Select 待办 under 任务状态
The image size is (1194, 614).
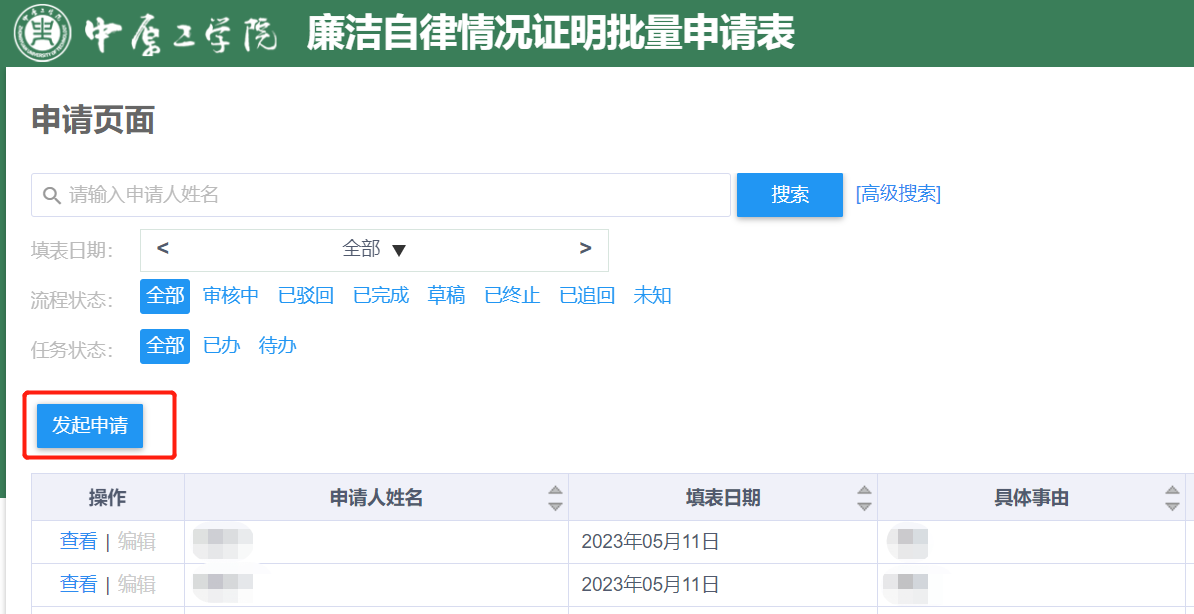coord(277,346)
